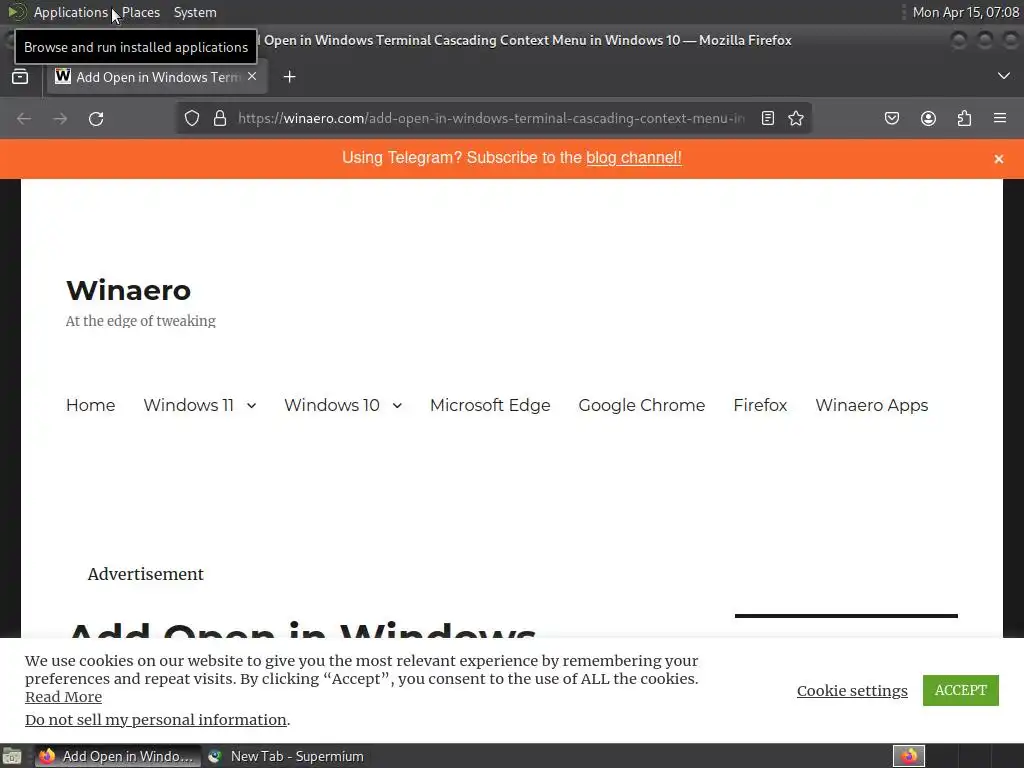Click the Winaero site title
Image resolution: width=1024 pixels, height=768 pixels.
click(x=128, y=290)
